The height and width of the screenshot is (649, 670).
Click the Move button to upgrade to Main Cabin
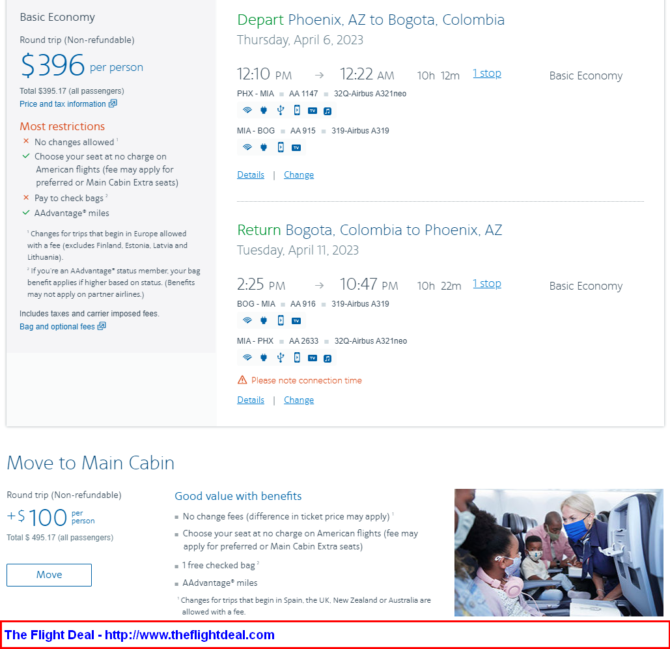pos(49,575)
